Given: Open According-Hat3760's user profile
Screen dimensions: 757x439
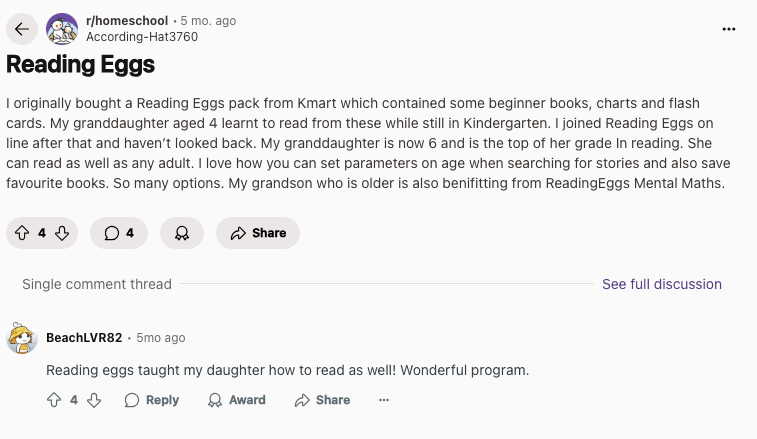Looking at the screenshot, I should tap(142, 37).
